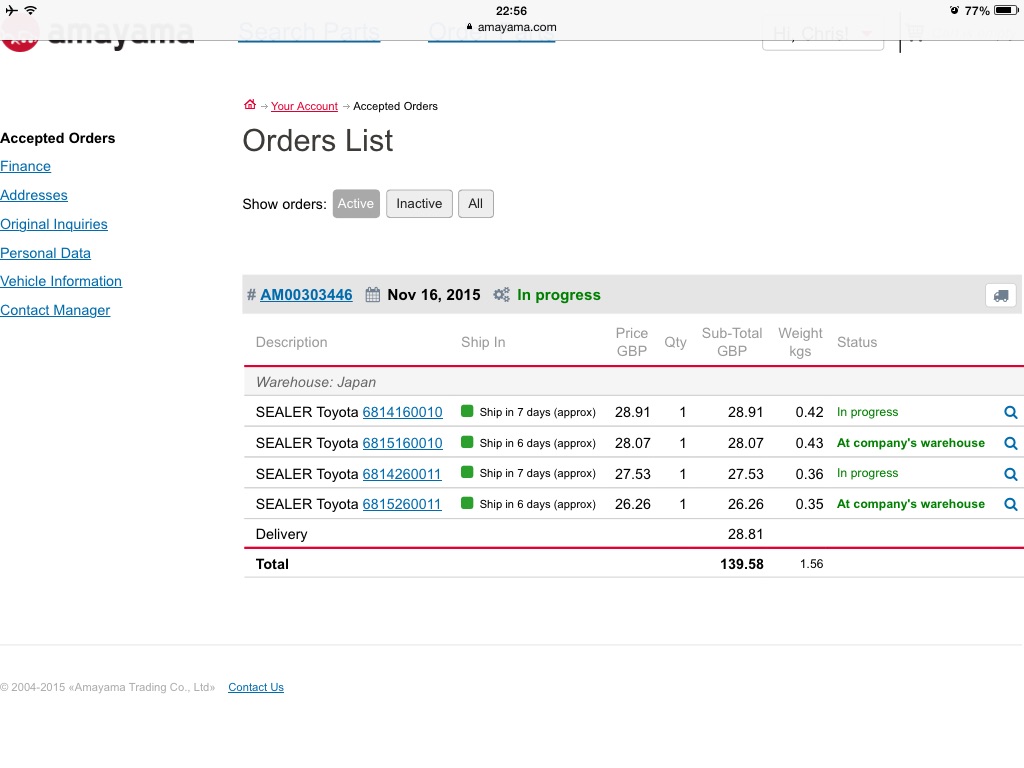Screen dimensions: 1024x768
Task: Open part number 6815260011
Action: click(x=402, y=504)
